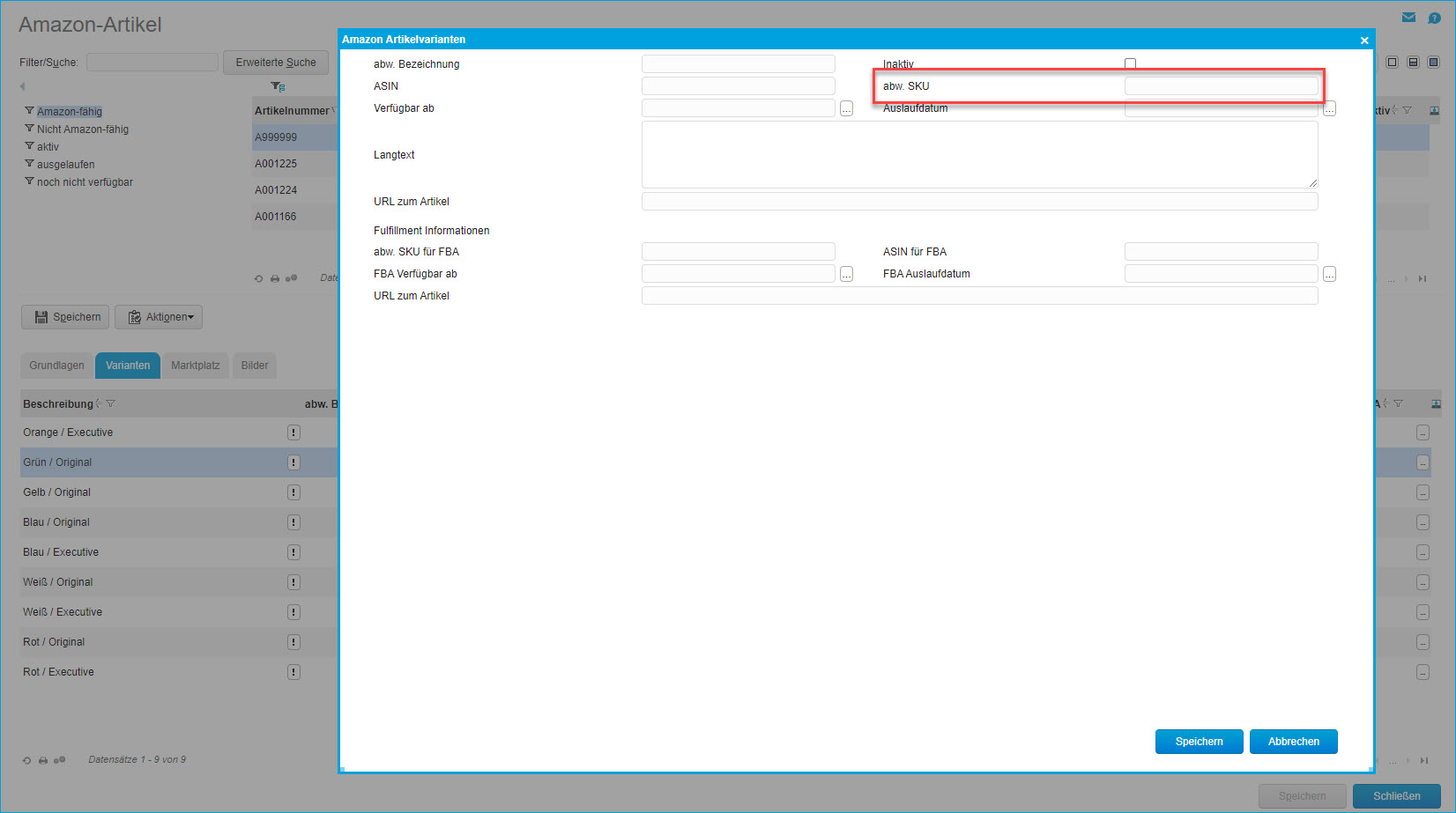This screenshot has width=1456, height=813.
Task: Select the Nicht Amazon-fähig filter
Action: click(83, 129)
